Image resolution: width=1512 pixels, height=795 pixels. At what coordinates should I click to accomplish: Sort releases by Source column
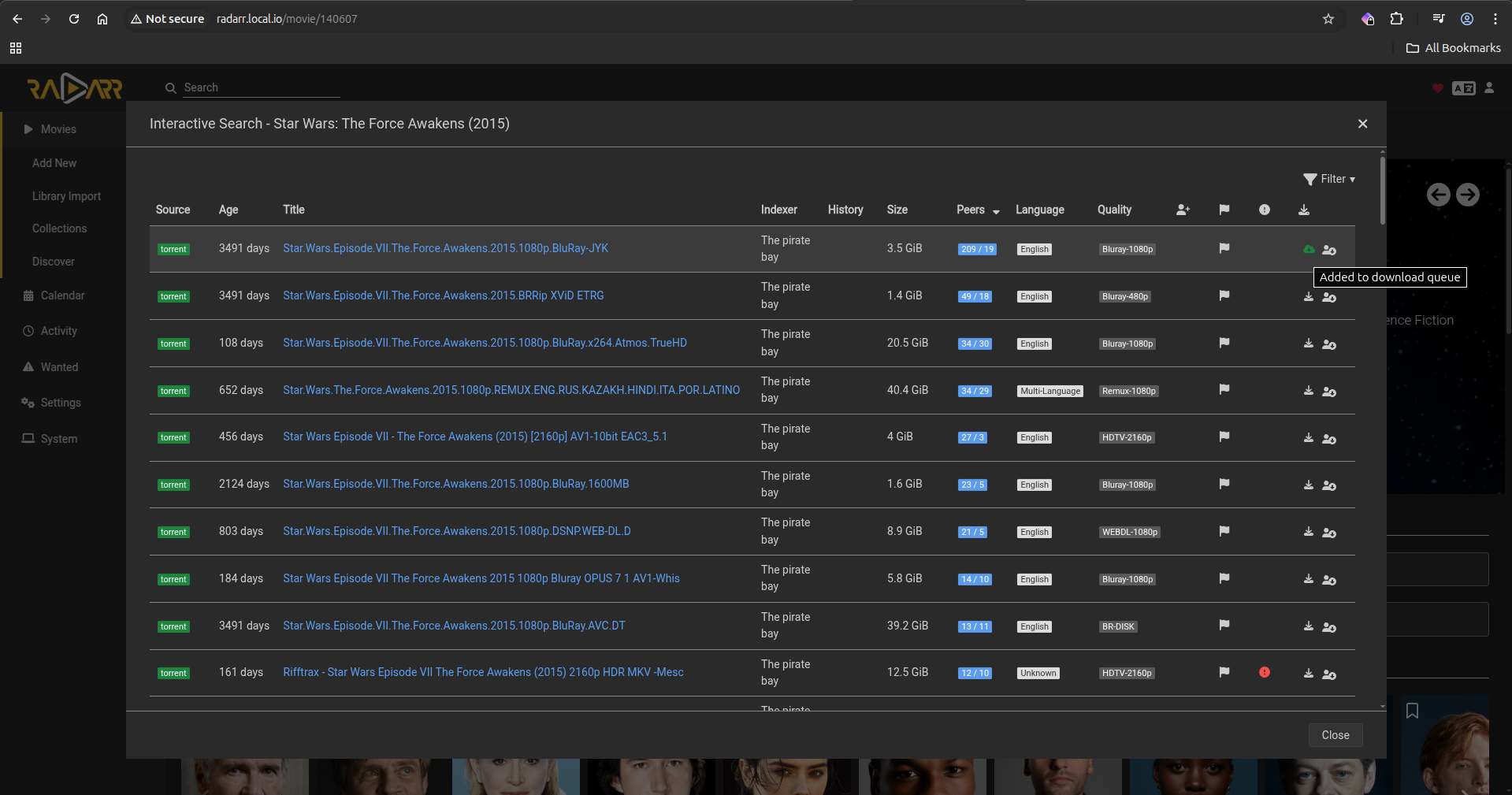point(173,210)
